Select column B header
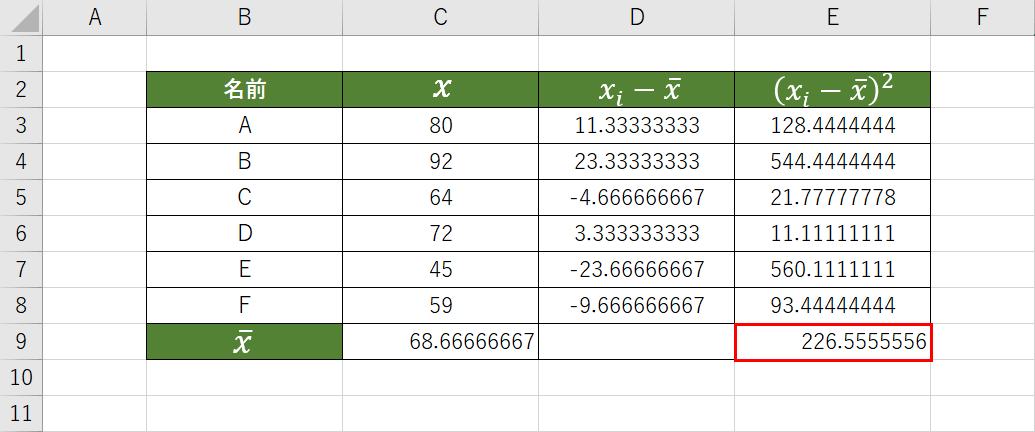Viewport: 1035px width, 432px height. 244,17
